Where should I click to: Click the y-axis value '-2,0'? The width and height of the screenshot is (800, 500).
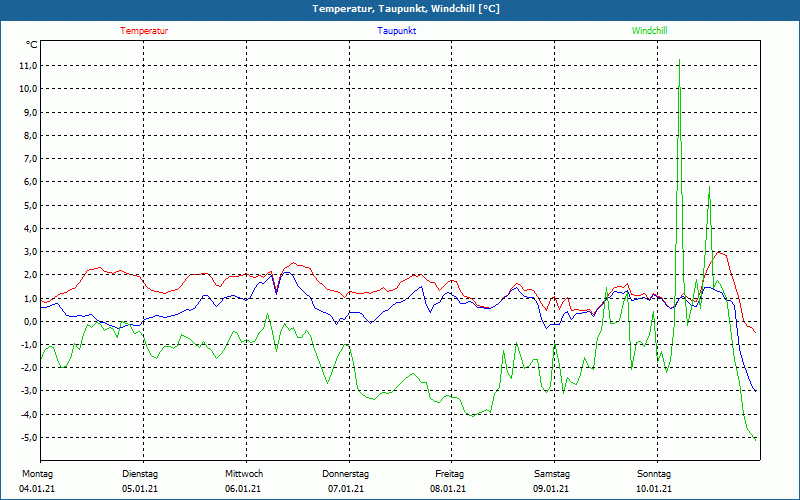[27, 368]
